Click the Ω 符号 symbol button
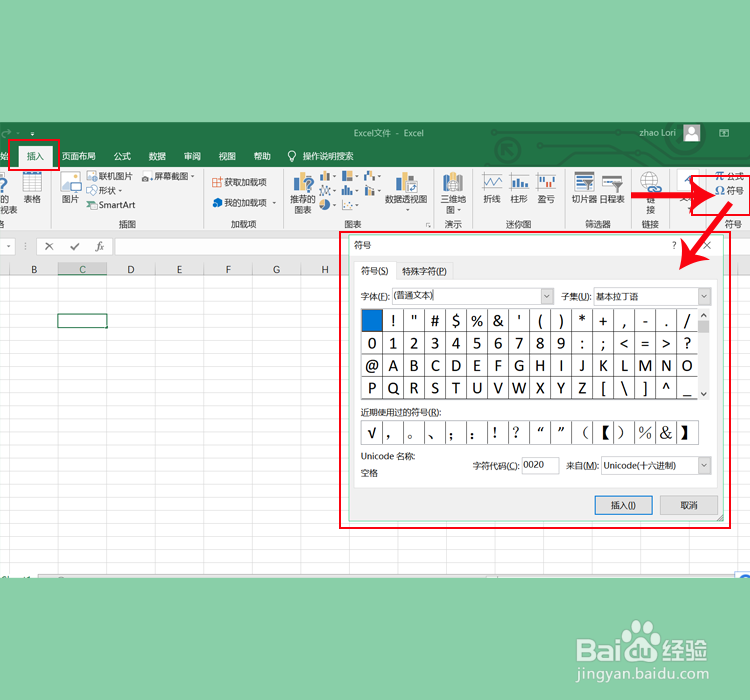 click(729, 190)
